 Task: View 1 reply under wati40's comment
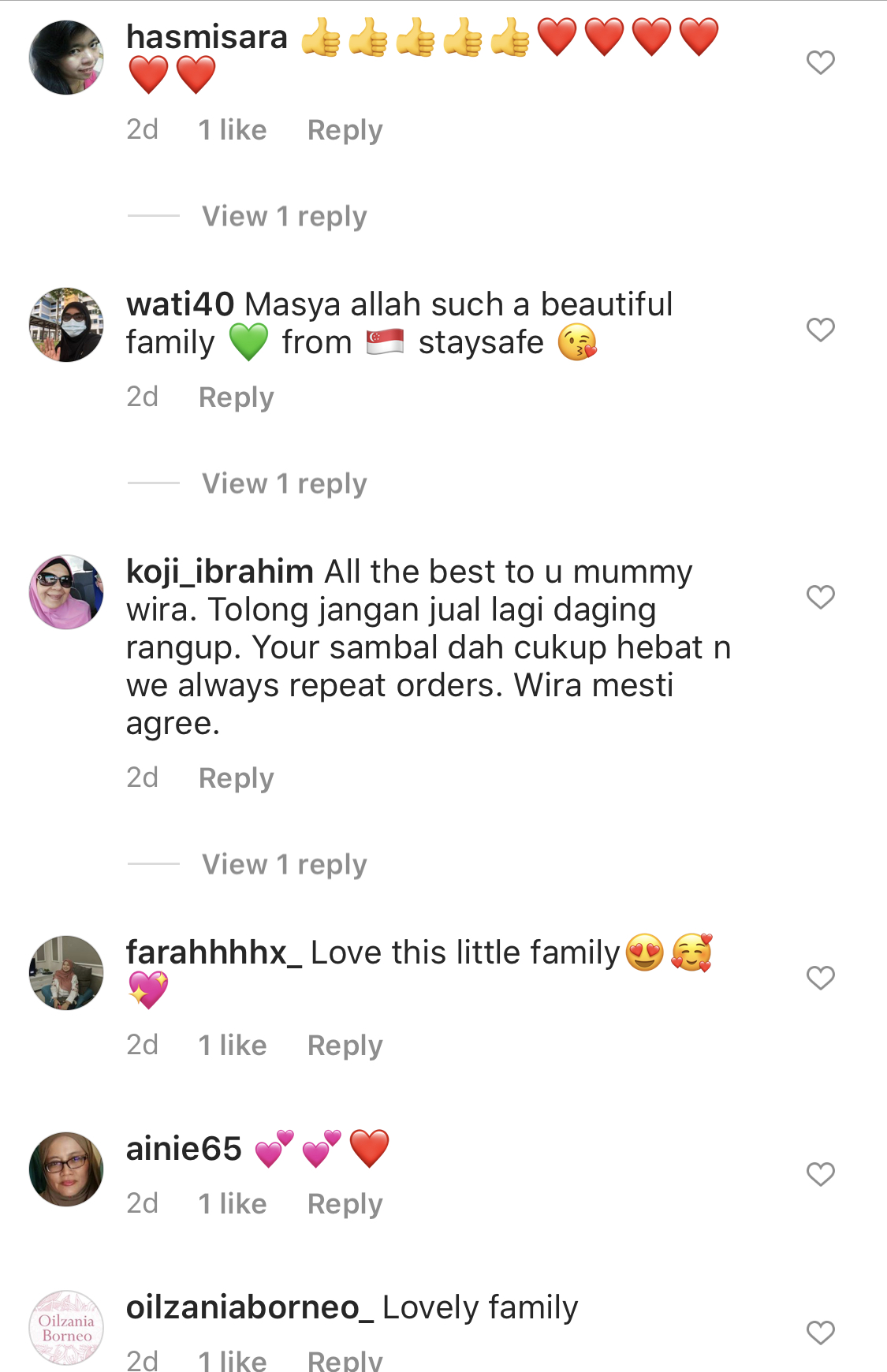pos(285,483)
